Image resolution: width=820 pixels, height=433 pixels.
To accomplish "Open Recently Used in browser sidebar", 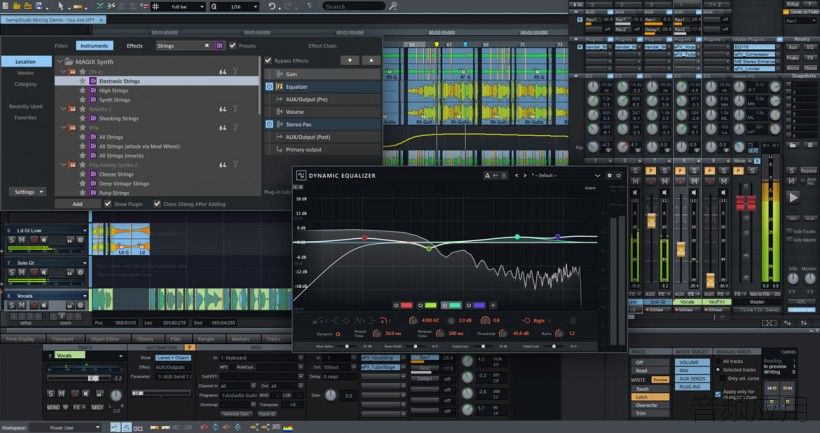I will pos(26,107).
